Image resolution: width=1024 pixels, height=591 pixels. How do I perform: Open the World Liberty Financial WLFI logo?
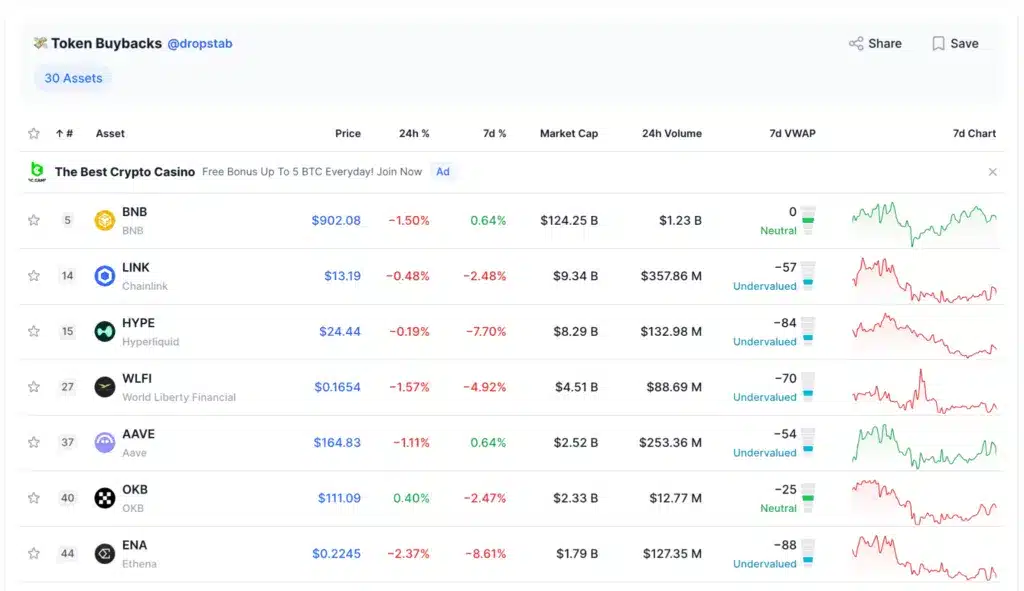(x=105, y=386)
